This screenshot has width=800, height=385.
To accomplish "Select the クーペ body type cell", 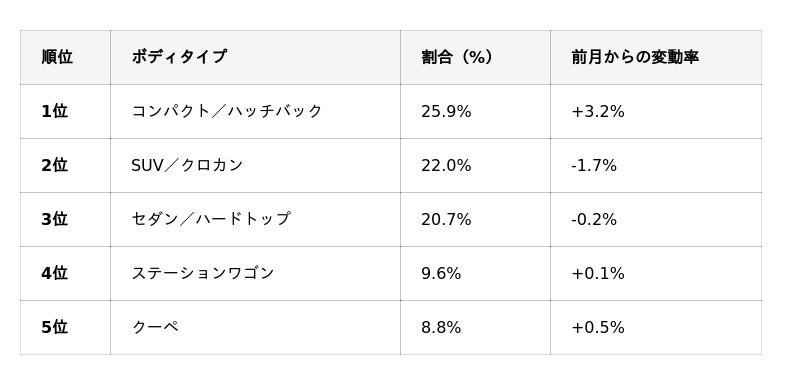I will coord(255,327).
